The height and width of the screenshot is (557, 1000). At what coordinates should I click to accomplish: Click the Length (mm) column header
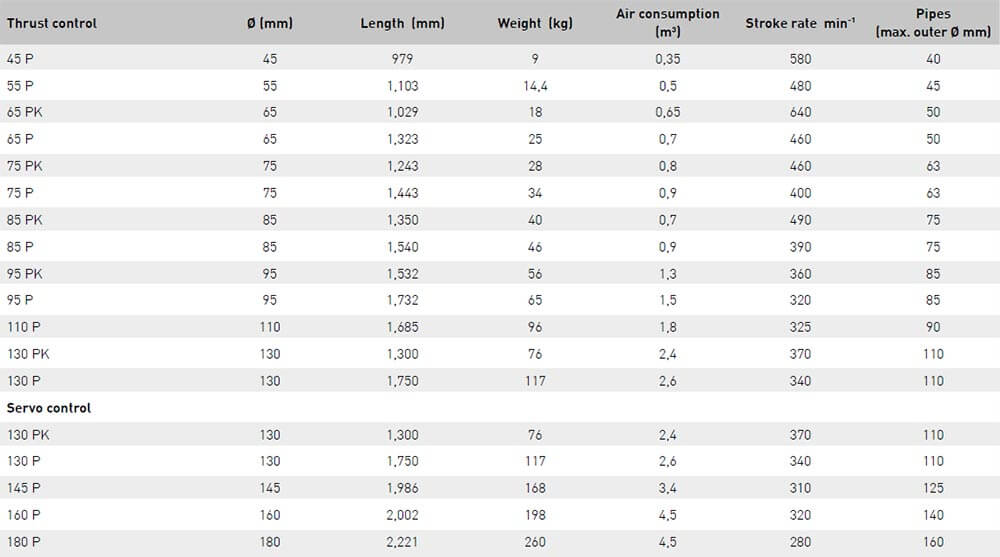pos(402,23)
